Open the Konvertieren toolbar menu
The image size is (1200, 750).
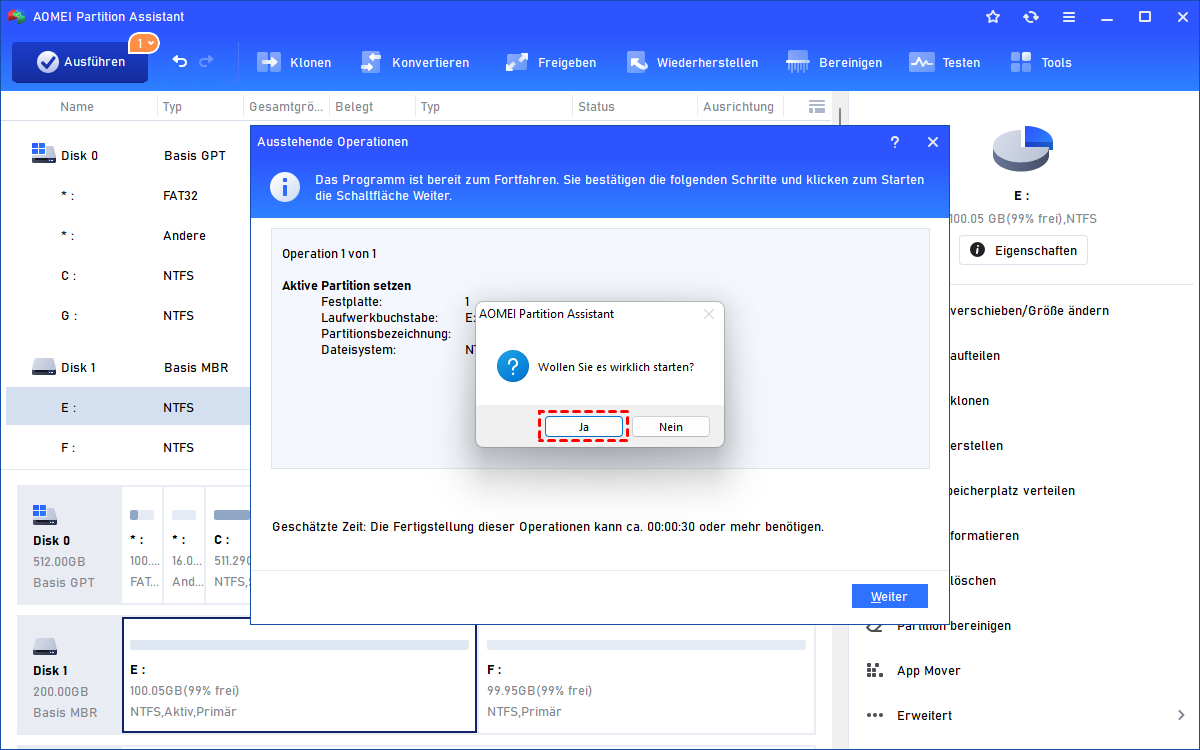(414, 62)
